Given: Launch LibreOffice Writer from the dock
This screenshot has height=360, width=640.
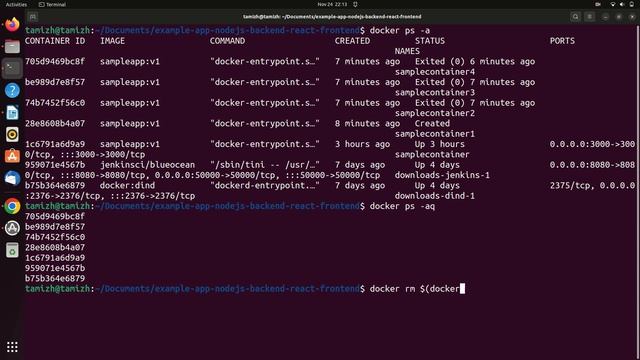Looking at the screenshot, I should [x=12, y=113].
